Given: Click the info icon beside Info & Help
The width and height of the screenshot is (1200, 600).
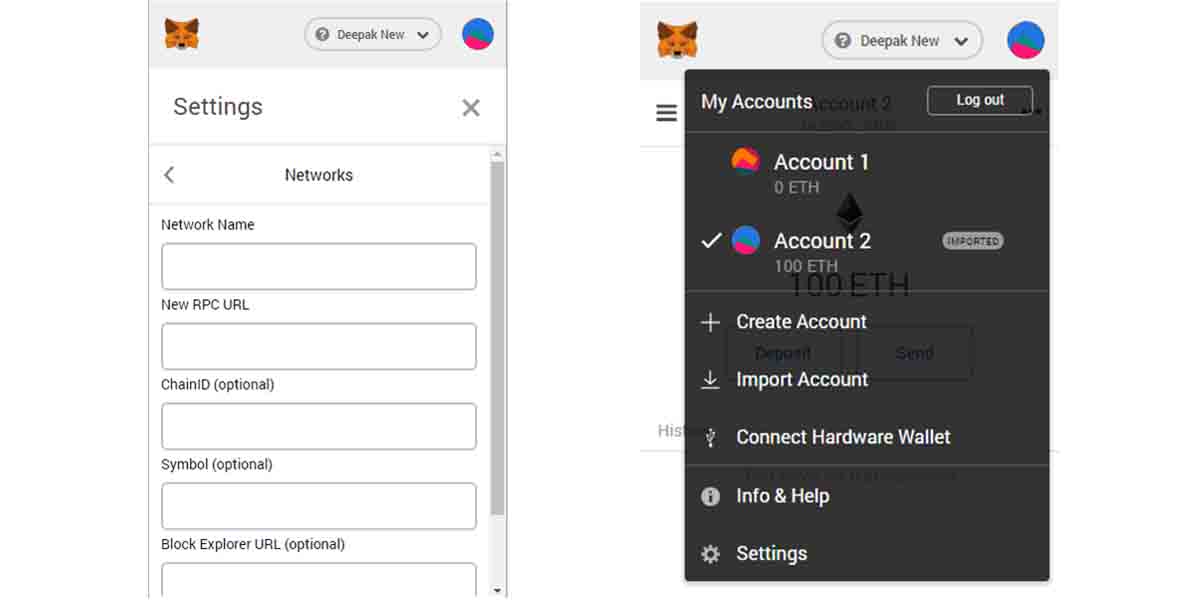Looking at the screenshot, I should [x=710, y=496].
